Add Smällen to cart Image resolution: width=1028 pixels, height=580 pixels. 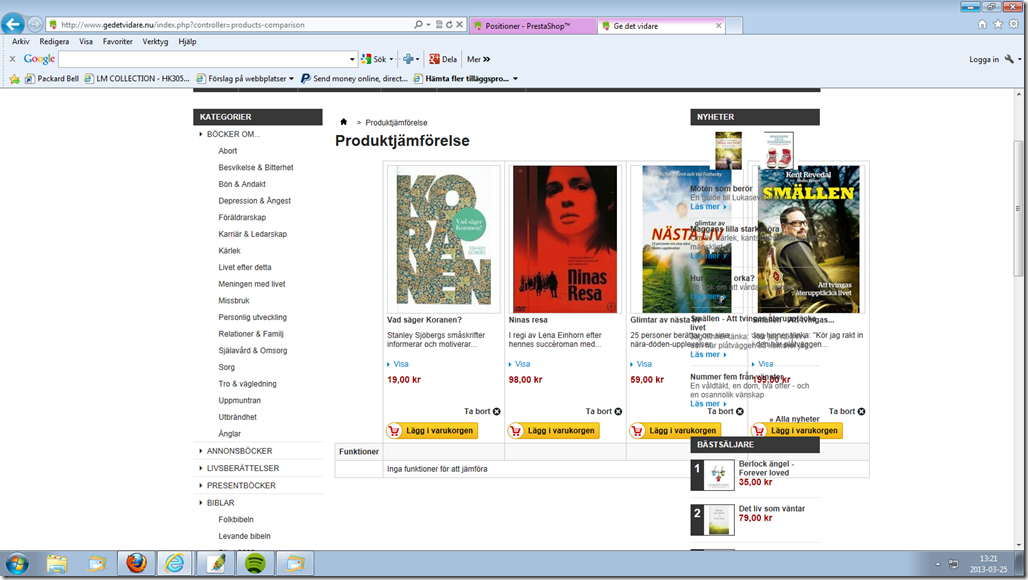[x=797, y=431]
